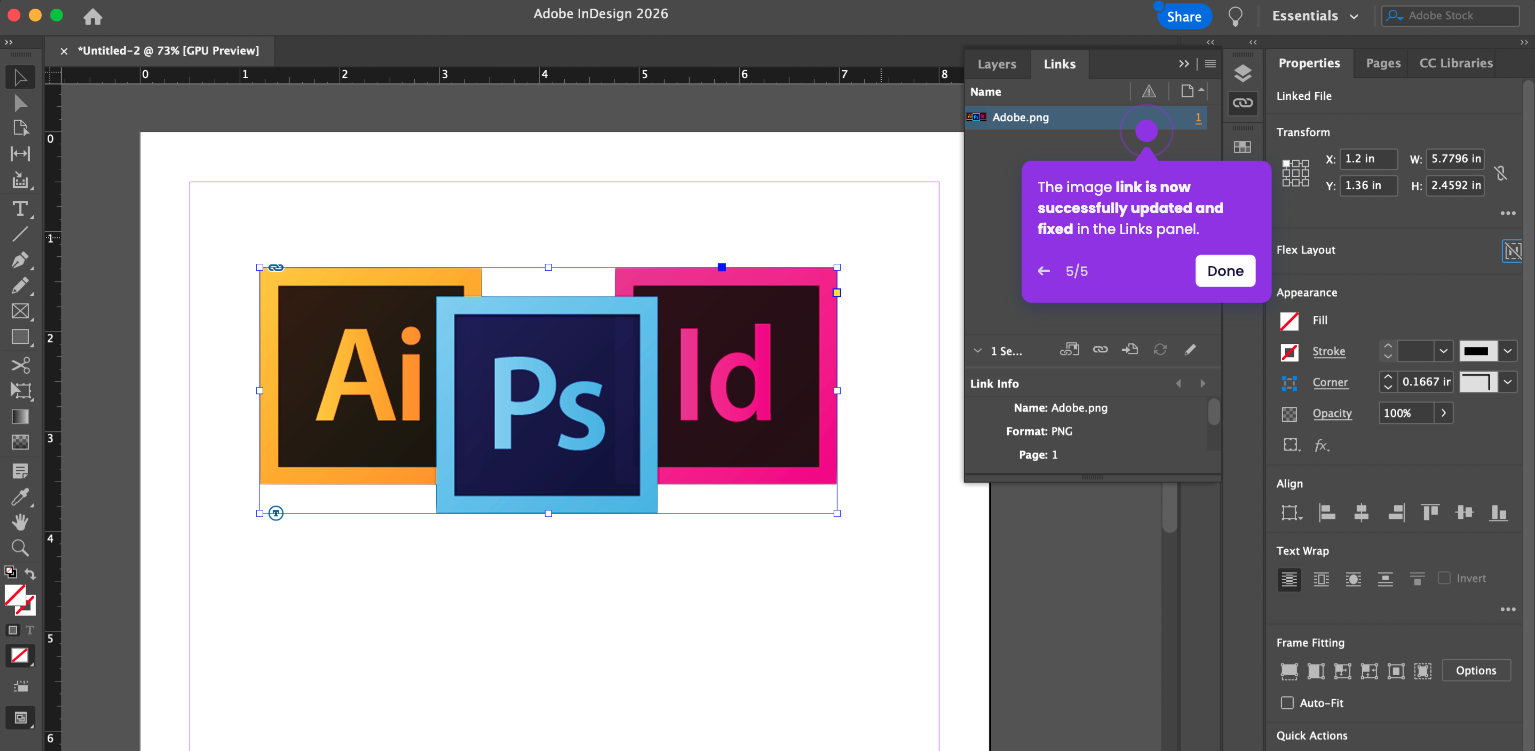Viewport: 1535px width, 751px height.
Task: Select the Content Collector tool
Action: 20,181
